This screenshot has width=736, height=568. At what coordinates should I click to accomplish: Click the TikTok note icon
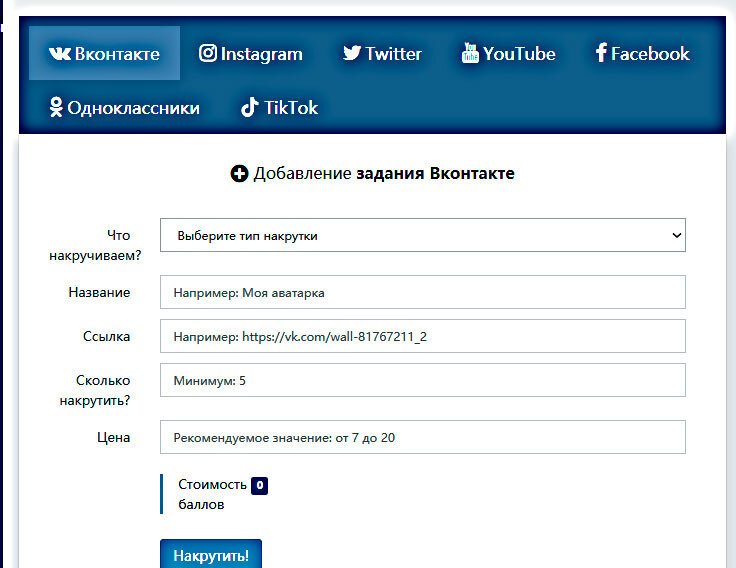(250, 107)
